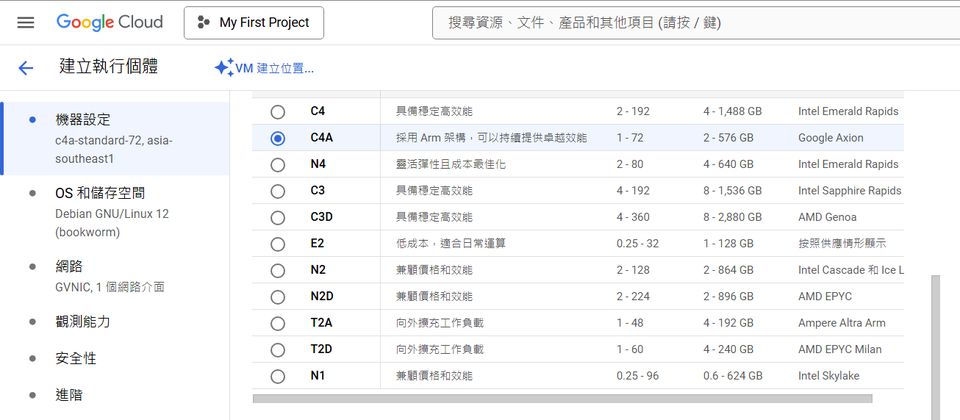Select the T2D machine series radio button
This screenshot has height=420, width=960.
click(x=278, y=350)
